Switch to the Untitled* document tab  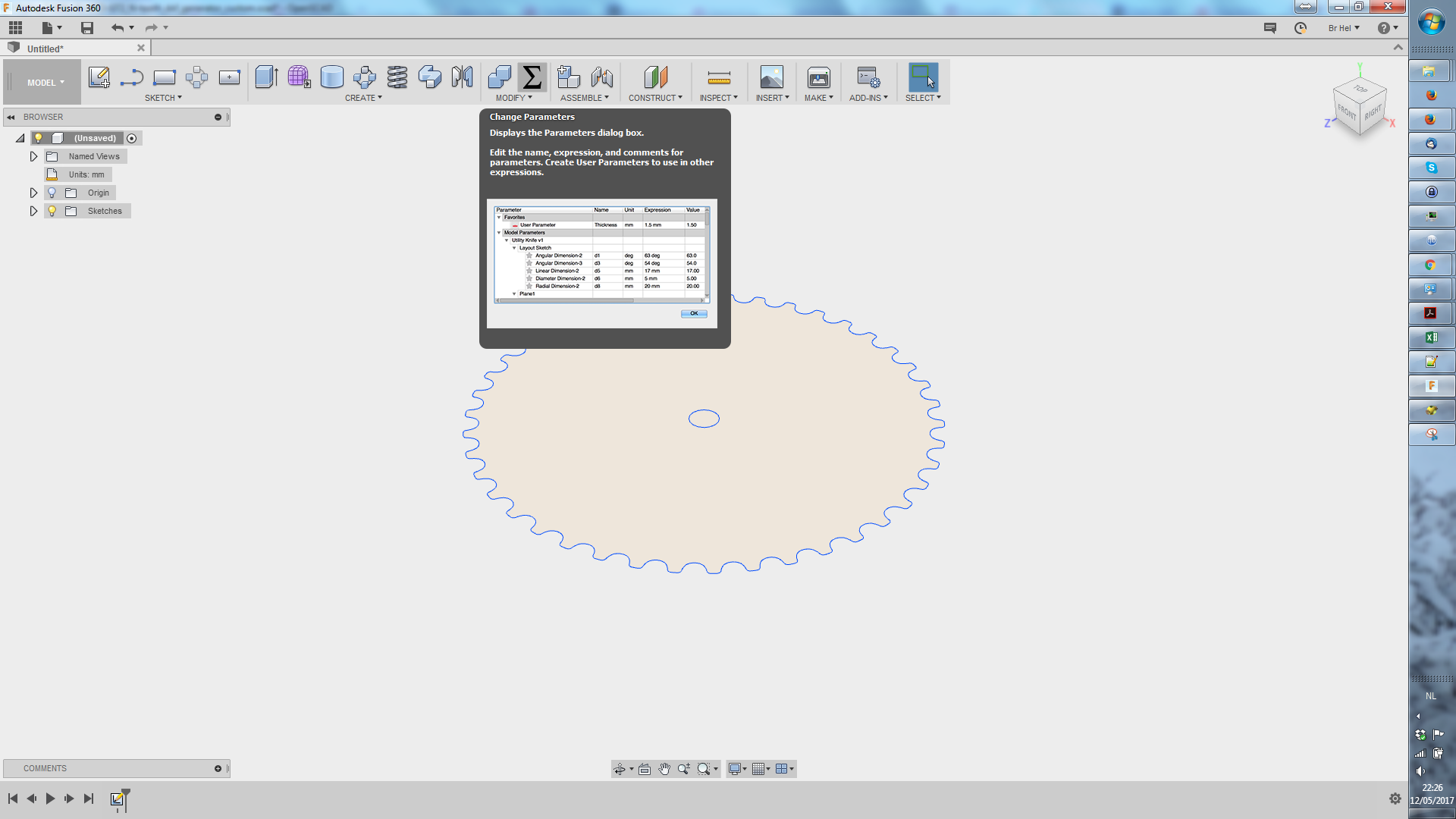(x=45, y=49)
